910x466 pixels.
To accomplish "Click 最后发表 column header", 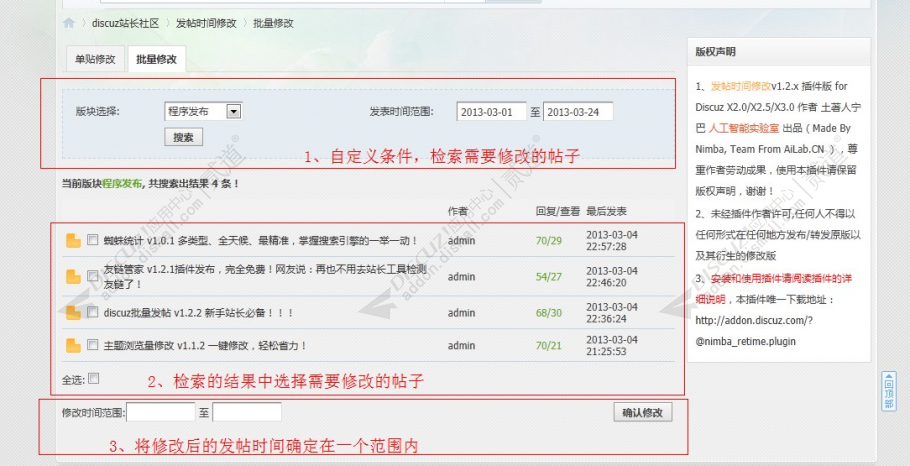I will 606,211.
